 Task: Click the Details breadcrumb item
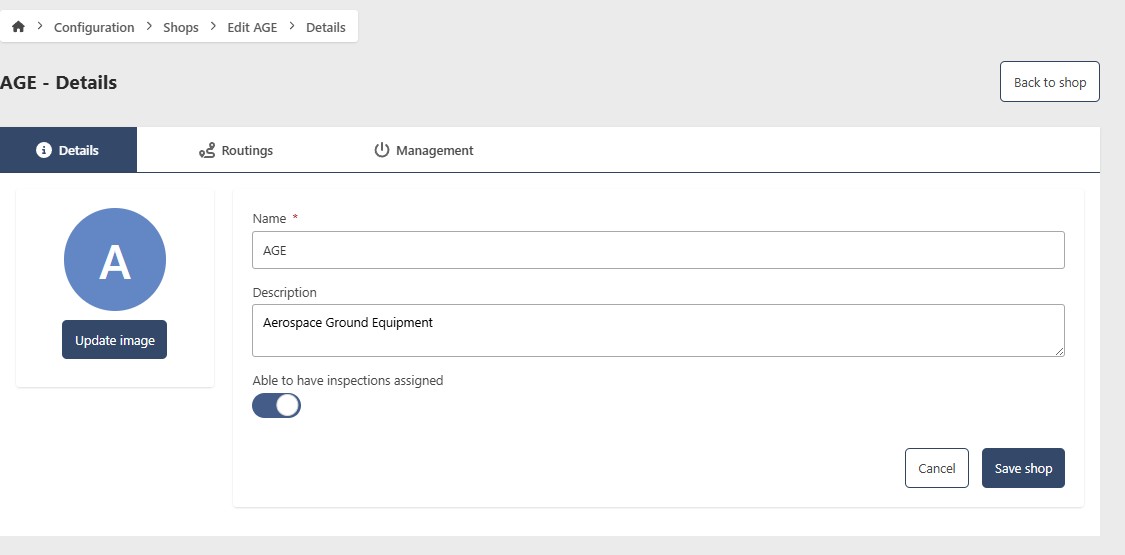[326, 27]
